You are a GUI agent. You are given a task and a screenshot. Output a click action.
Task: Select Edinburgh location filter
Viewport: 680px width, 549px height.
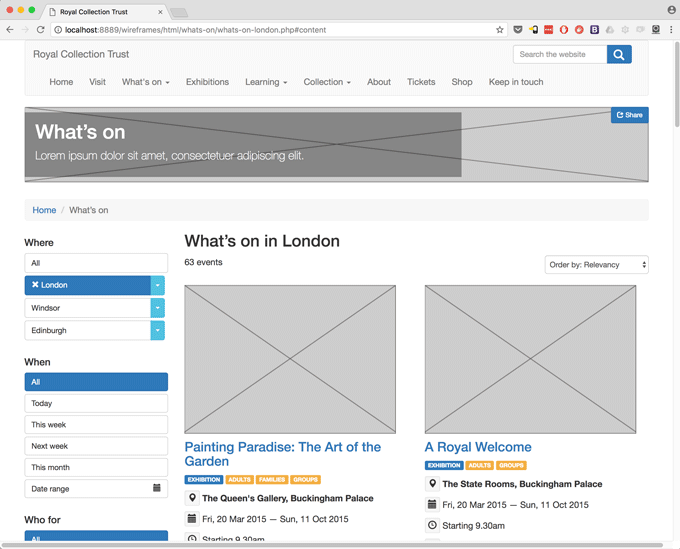pyautogui.click(x=88, y=330)
